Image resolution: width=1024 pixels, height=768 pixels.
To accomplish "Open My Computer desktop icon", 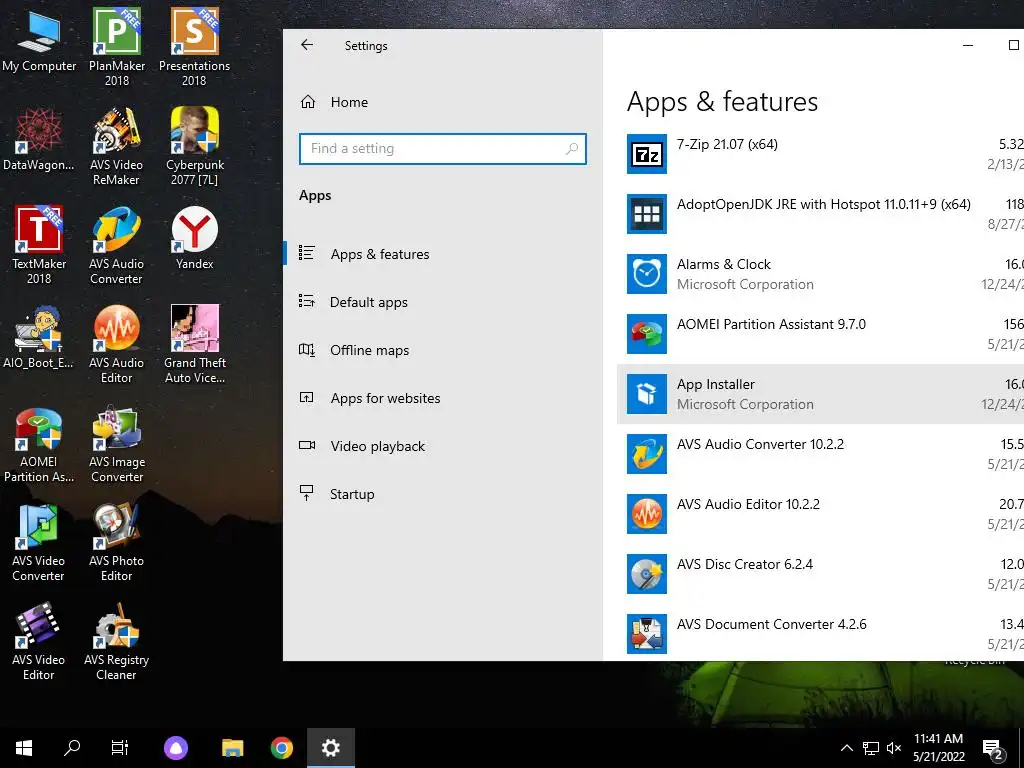I will pos(39,41).
